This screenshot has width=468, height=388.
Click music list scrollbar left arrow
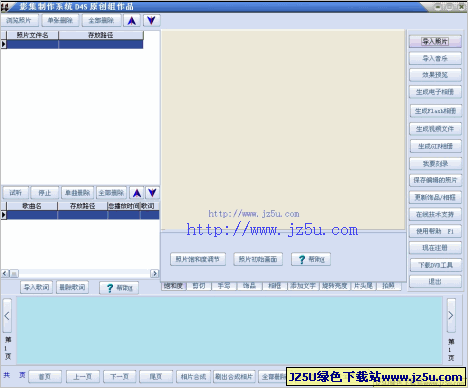click(5, 274)
